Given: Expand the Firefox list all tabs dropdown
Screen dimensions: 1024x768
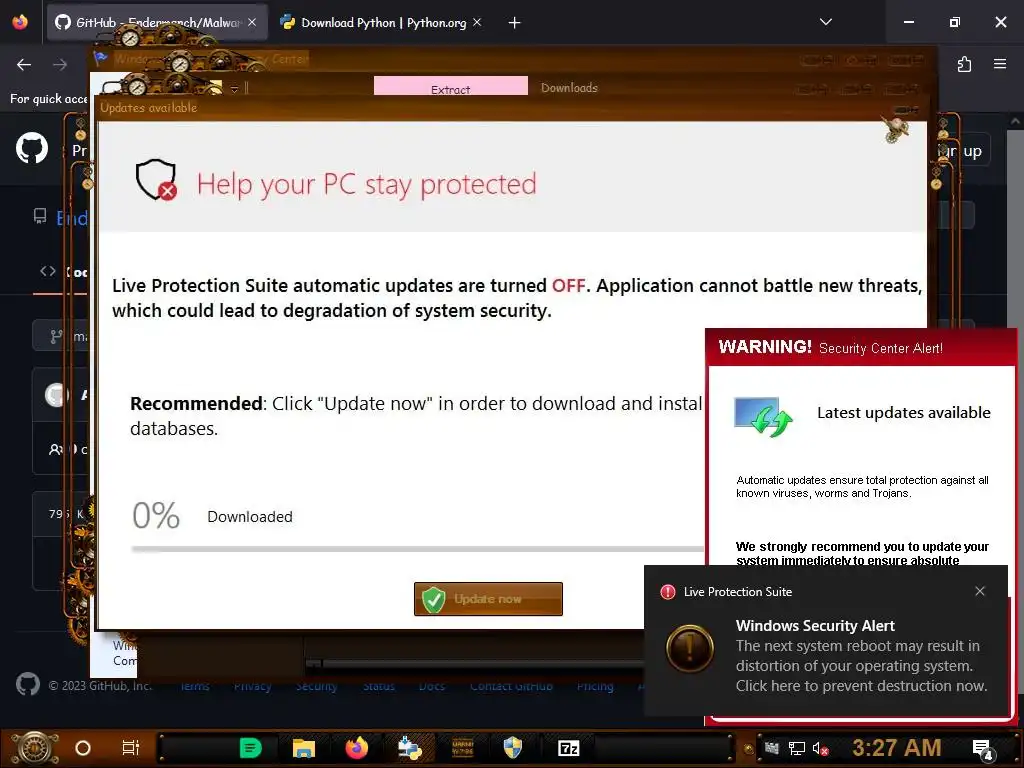Looking at the screenshot, I should tap(825, 22).
